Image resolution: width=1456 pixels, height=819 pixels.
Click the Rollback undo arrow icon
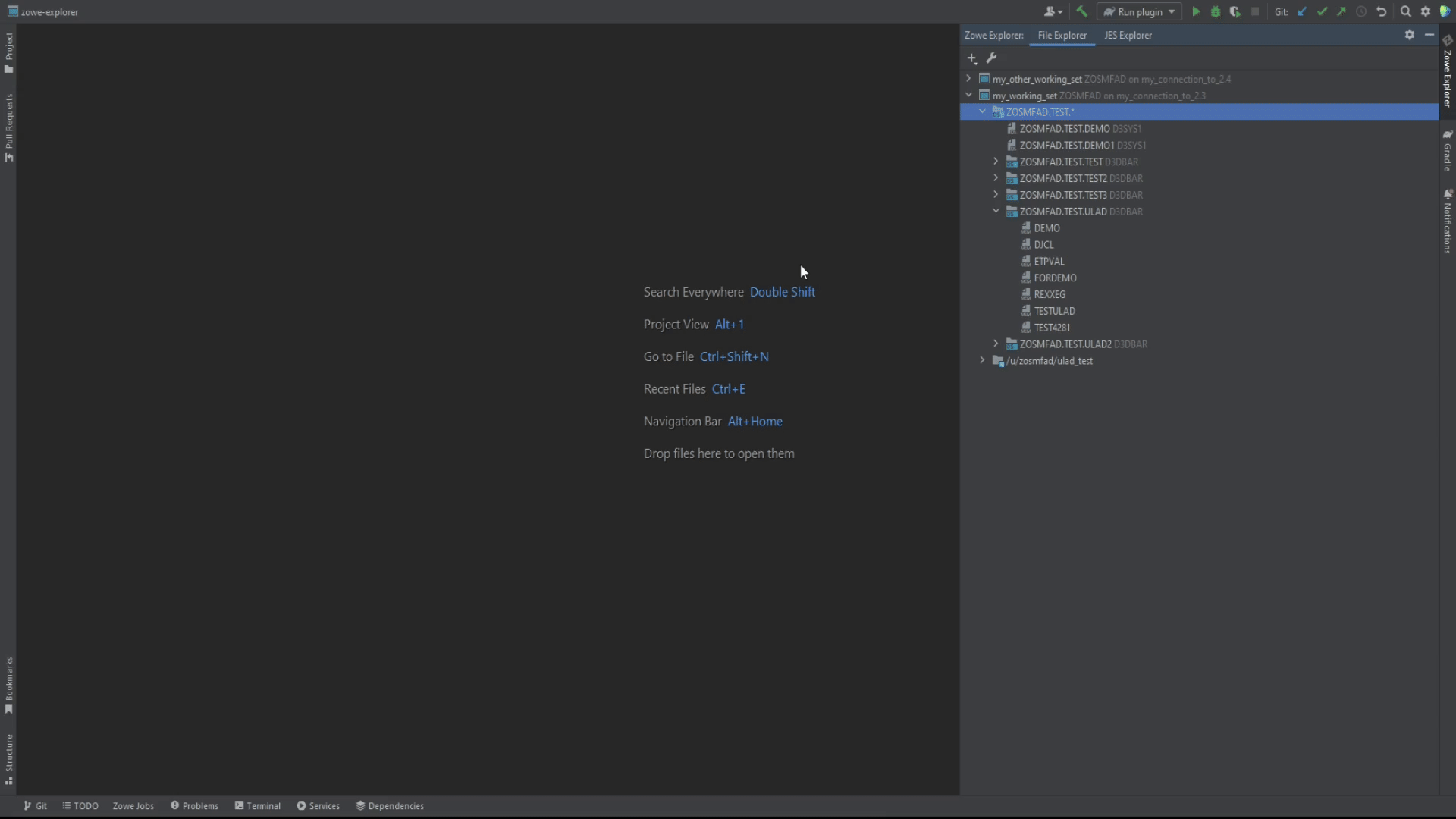pyautogui.click(x=1381, y=11)
